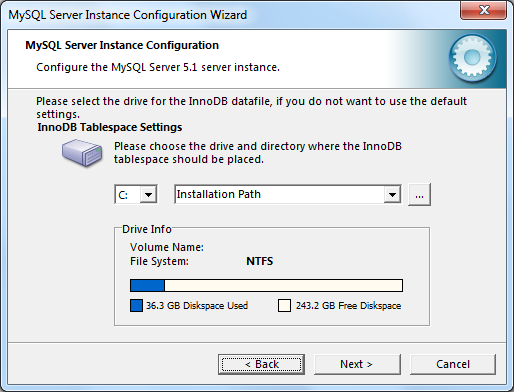This screenshot has height=392, width=514.
Task: Click the 'Volume Name:' label
Action: coord(167,247)
